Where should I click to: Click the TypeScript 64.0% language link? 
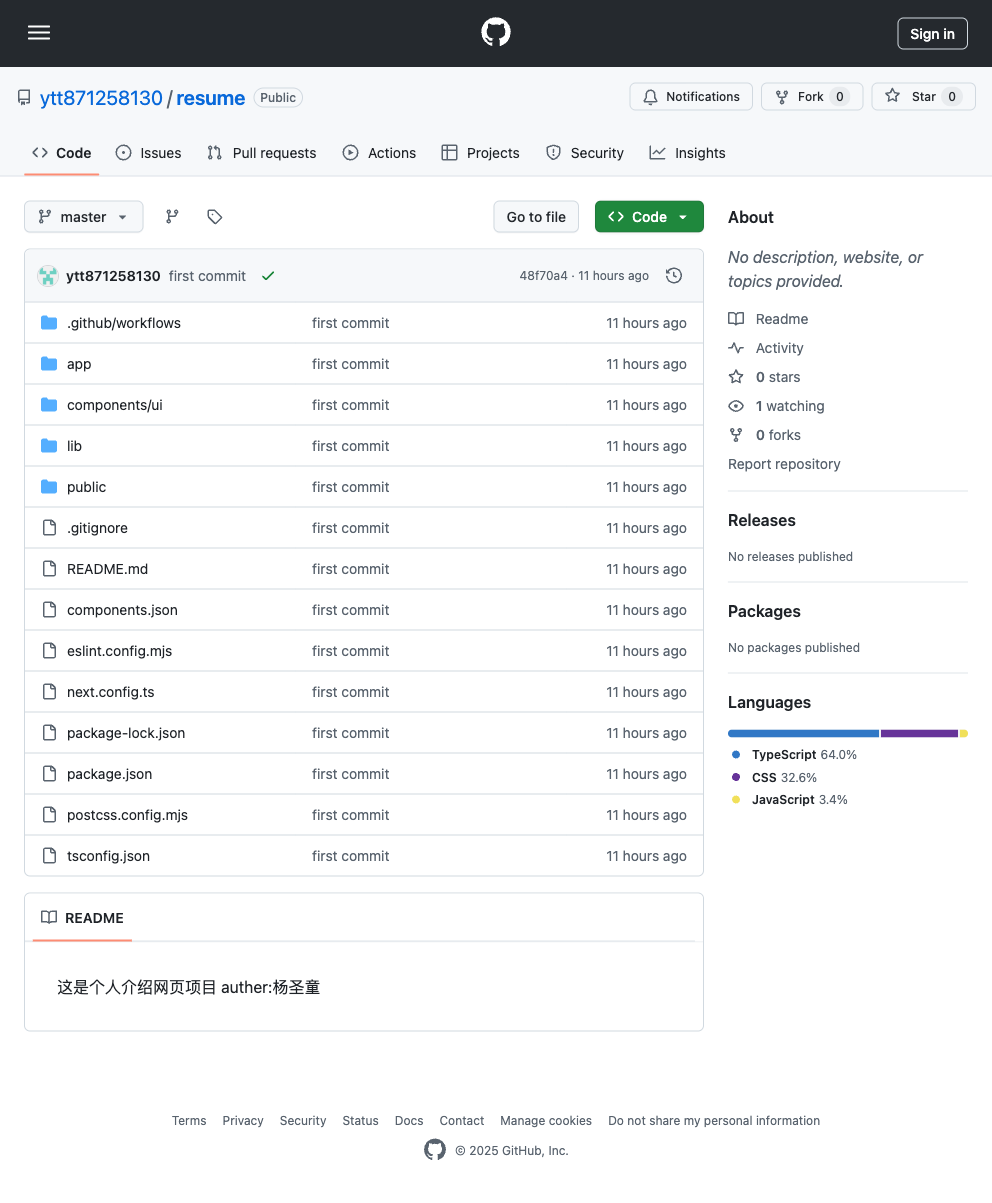[x=794, y=755]
